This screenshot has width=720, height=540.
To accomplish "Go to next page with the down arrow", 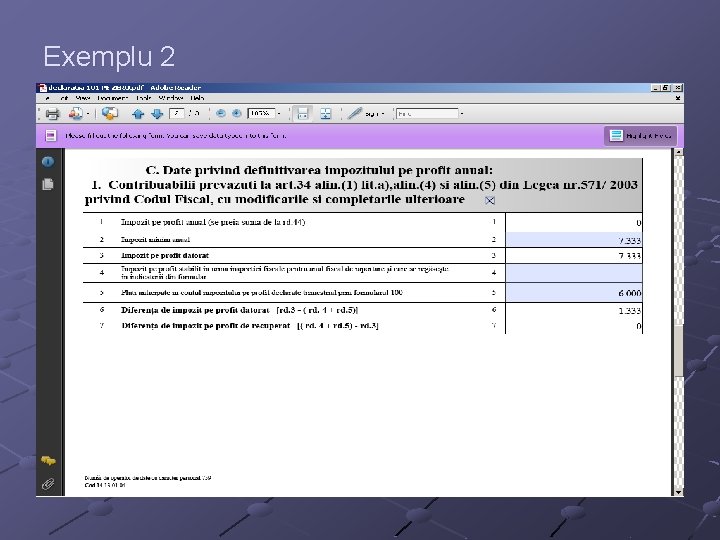I will (157, 114).
